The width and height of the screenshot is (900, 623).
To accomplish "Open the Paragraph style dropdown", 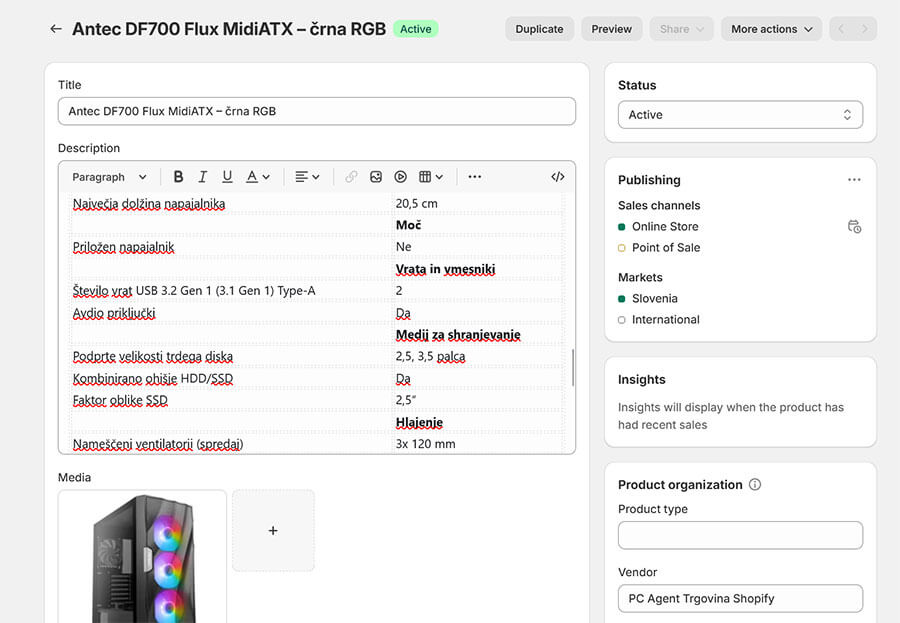I will (109, 177).
